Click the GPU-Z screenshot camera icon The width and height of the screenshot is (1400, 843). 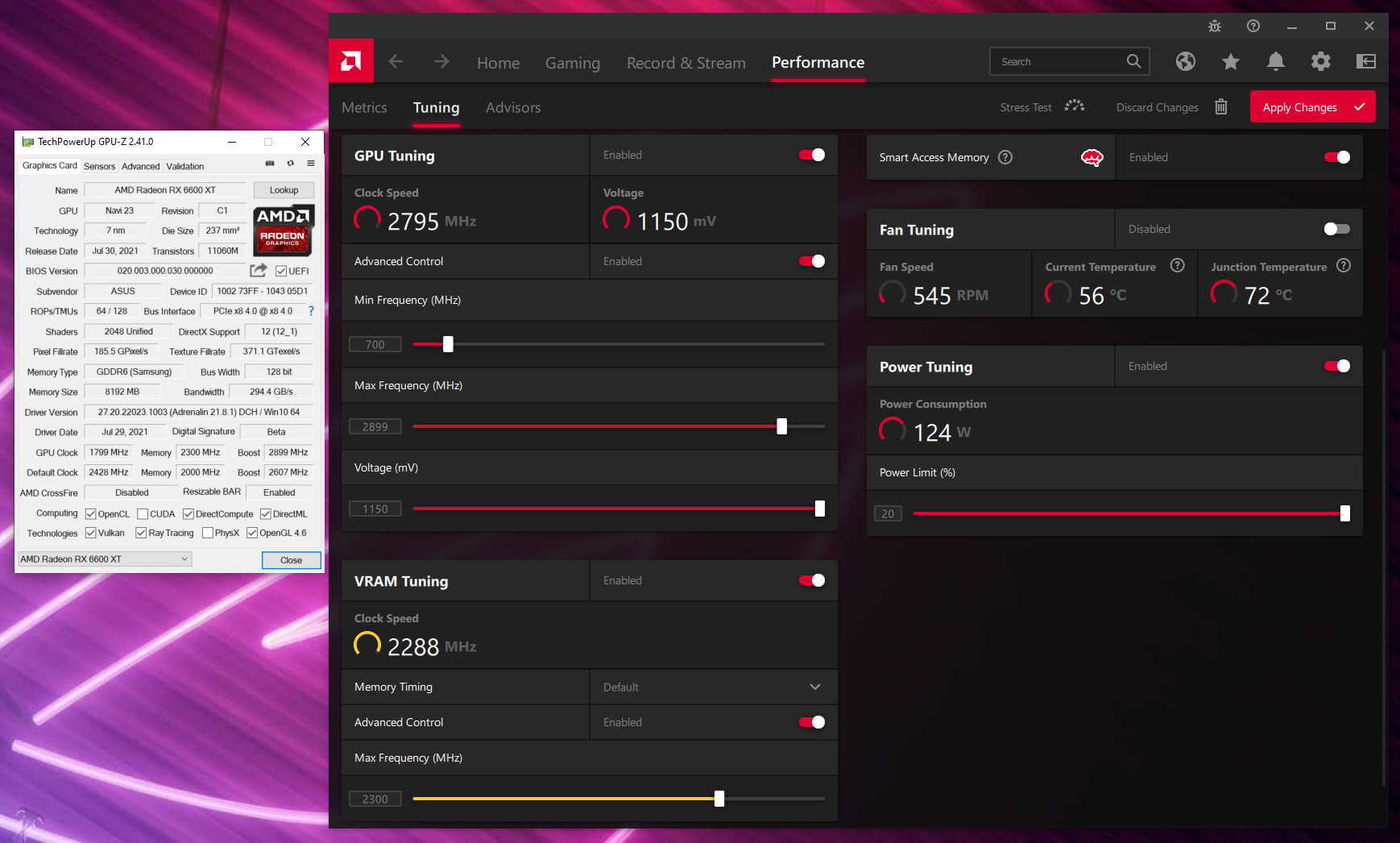[x=270, y=164]
